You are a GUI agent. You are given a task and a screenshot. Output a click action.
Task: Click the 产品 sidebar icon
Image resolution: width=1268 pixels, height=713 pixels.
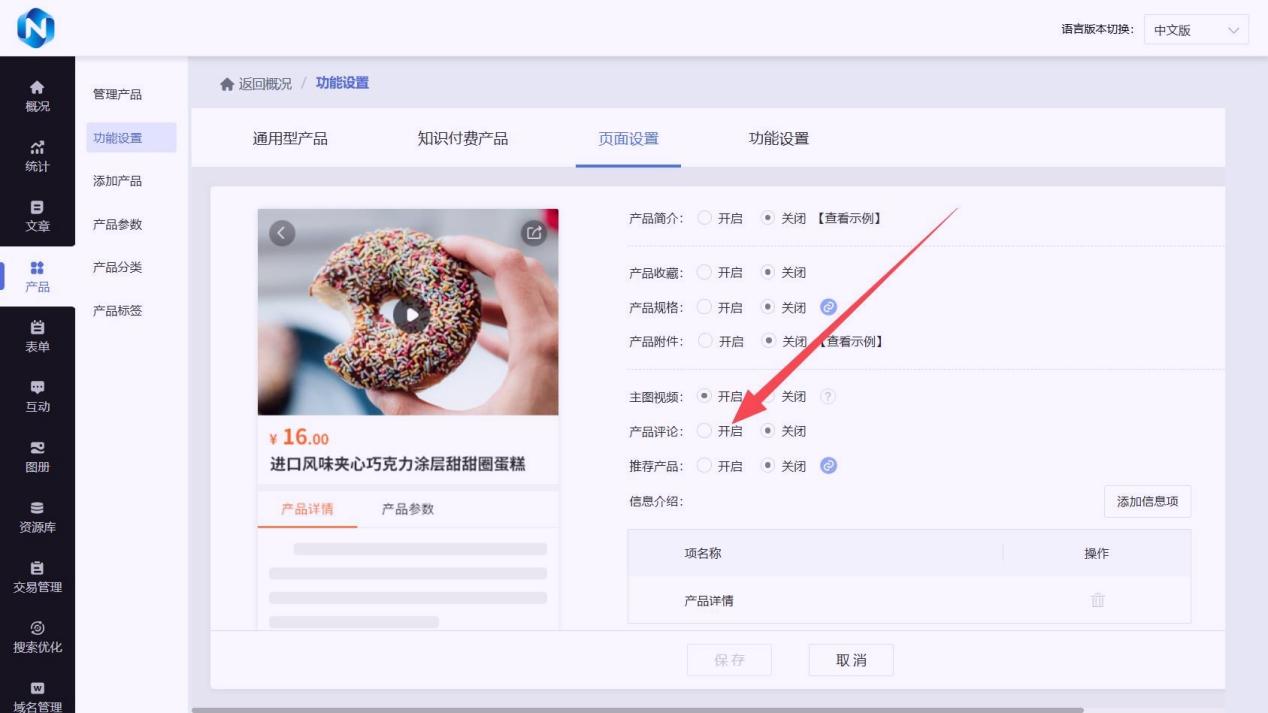click(x=38, y=270)
